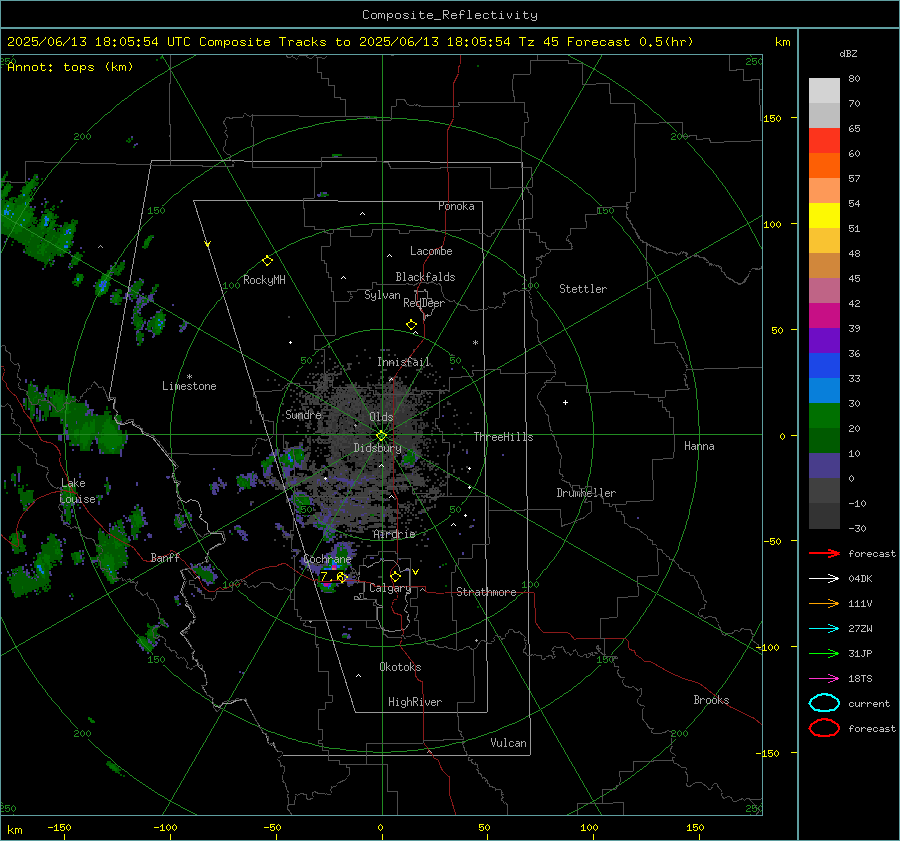Screen dimensions: 900x841
Task: Click the Lacombe town label
Action: tap(431, 251)
